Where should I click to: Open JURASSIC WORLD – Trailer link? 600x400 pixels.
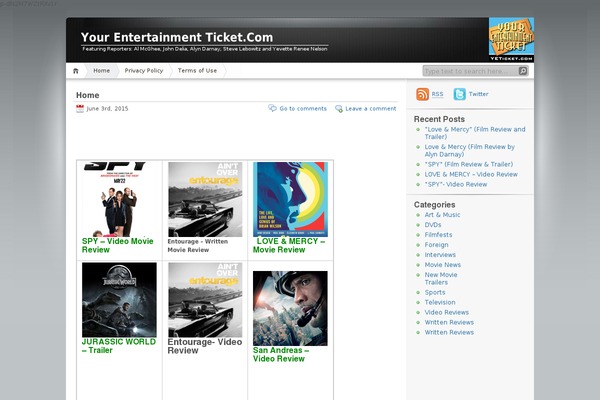tap(119, 346)
